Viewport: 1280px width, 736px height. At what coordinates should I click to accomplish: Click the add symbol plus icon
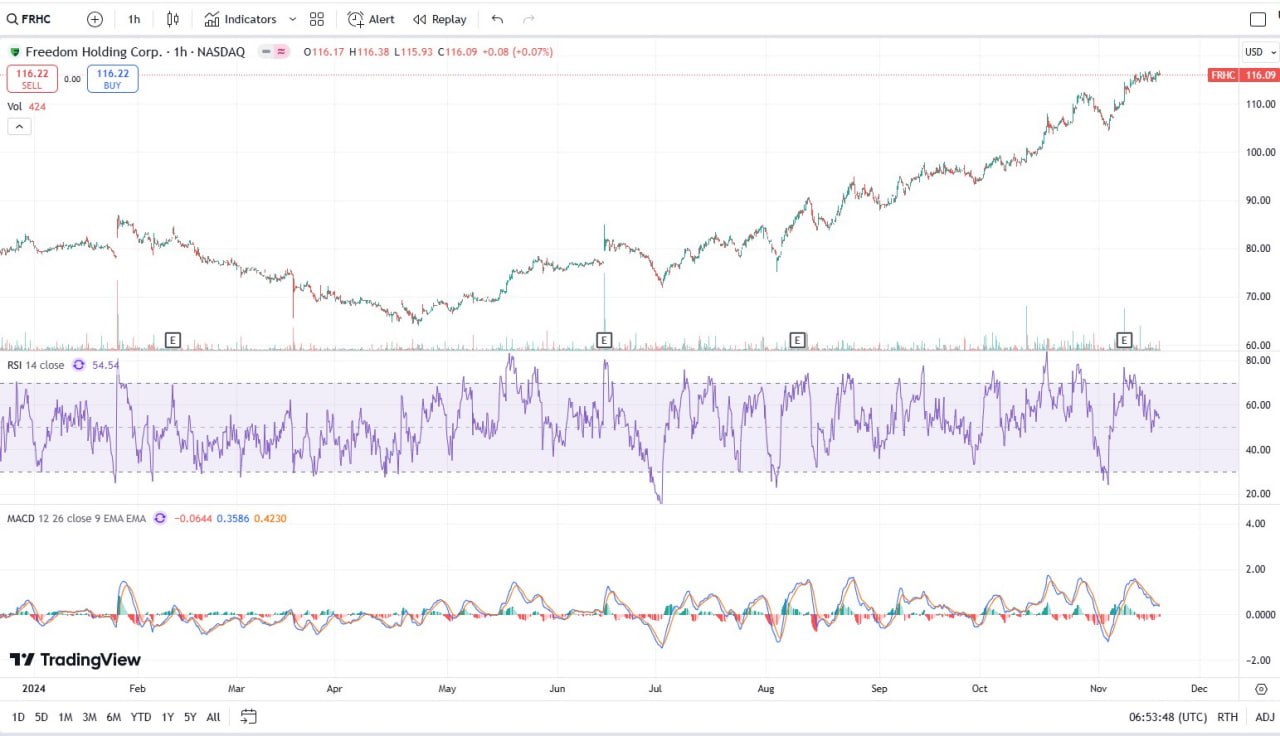[x=95, y=19]
